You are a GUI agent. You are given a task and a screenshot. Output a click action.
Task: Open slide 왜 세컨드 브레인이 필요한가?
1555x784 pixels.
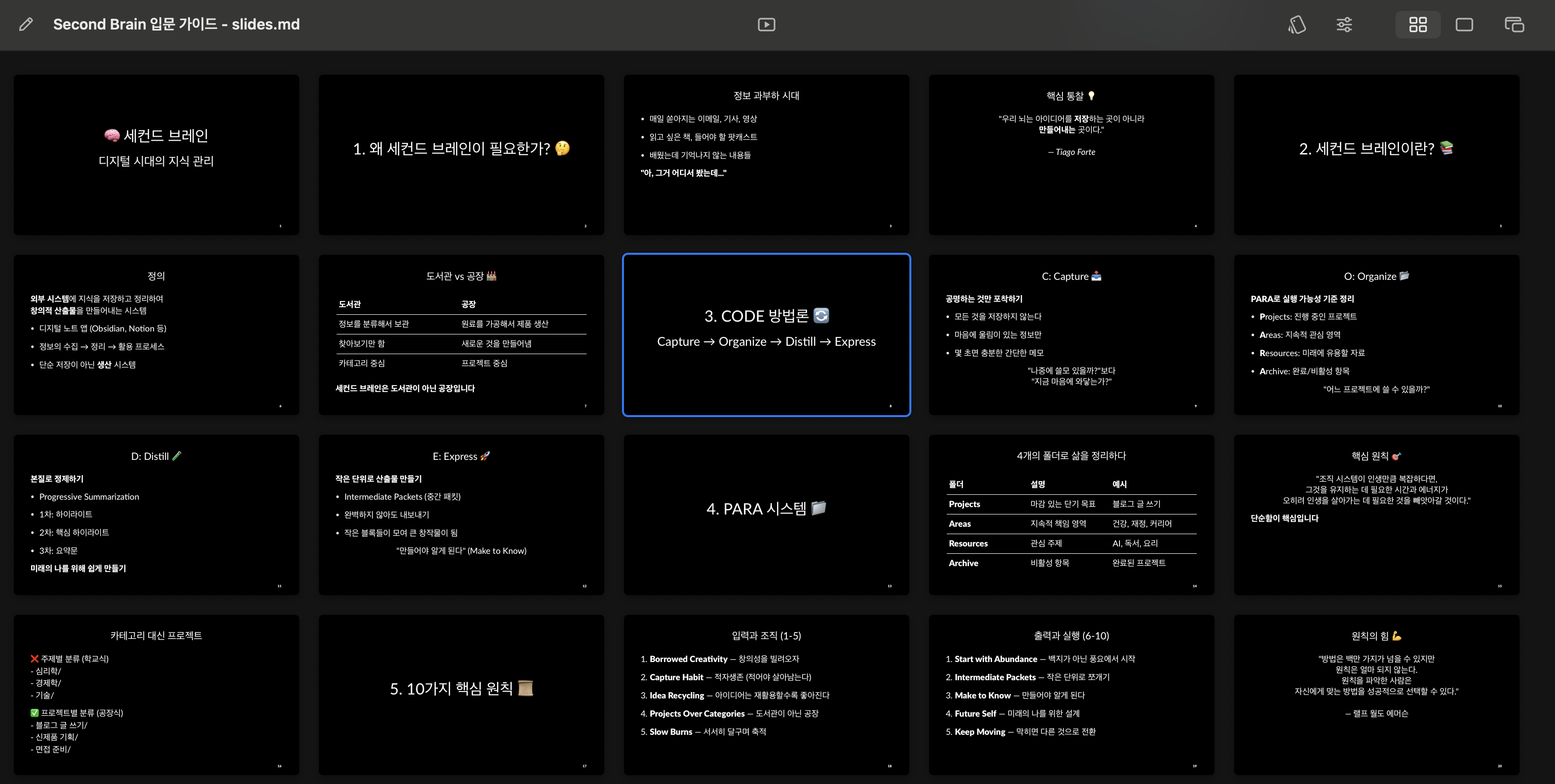click(461, 154)
